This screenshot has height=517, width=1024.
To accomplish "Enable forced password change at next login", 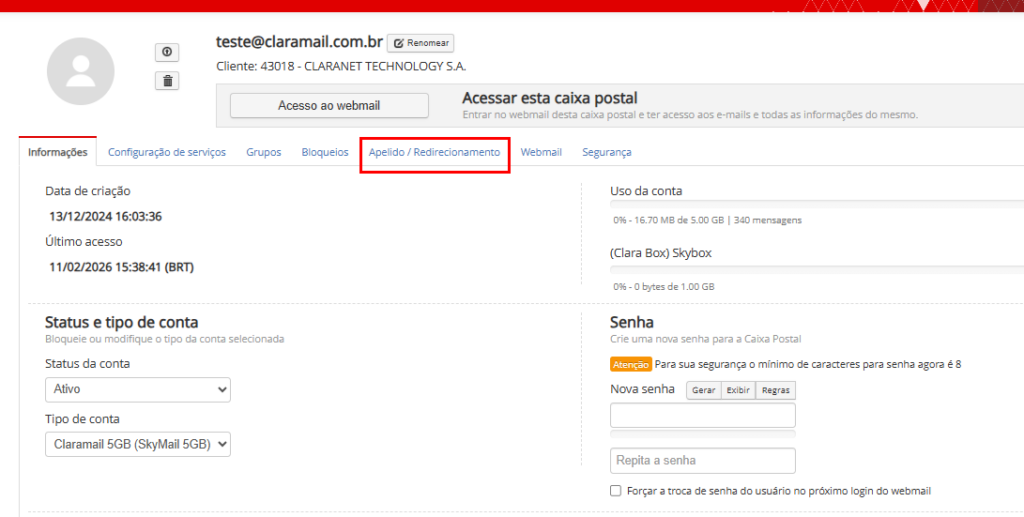I will [616, 491].
